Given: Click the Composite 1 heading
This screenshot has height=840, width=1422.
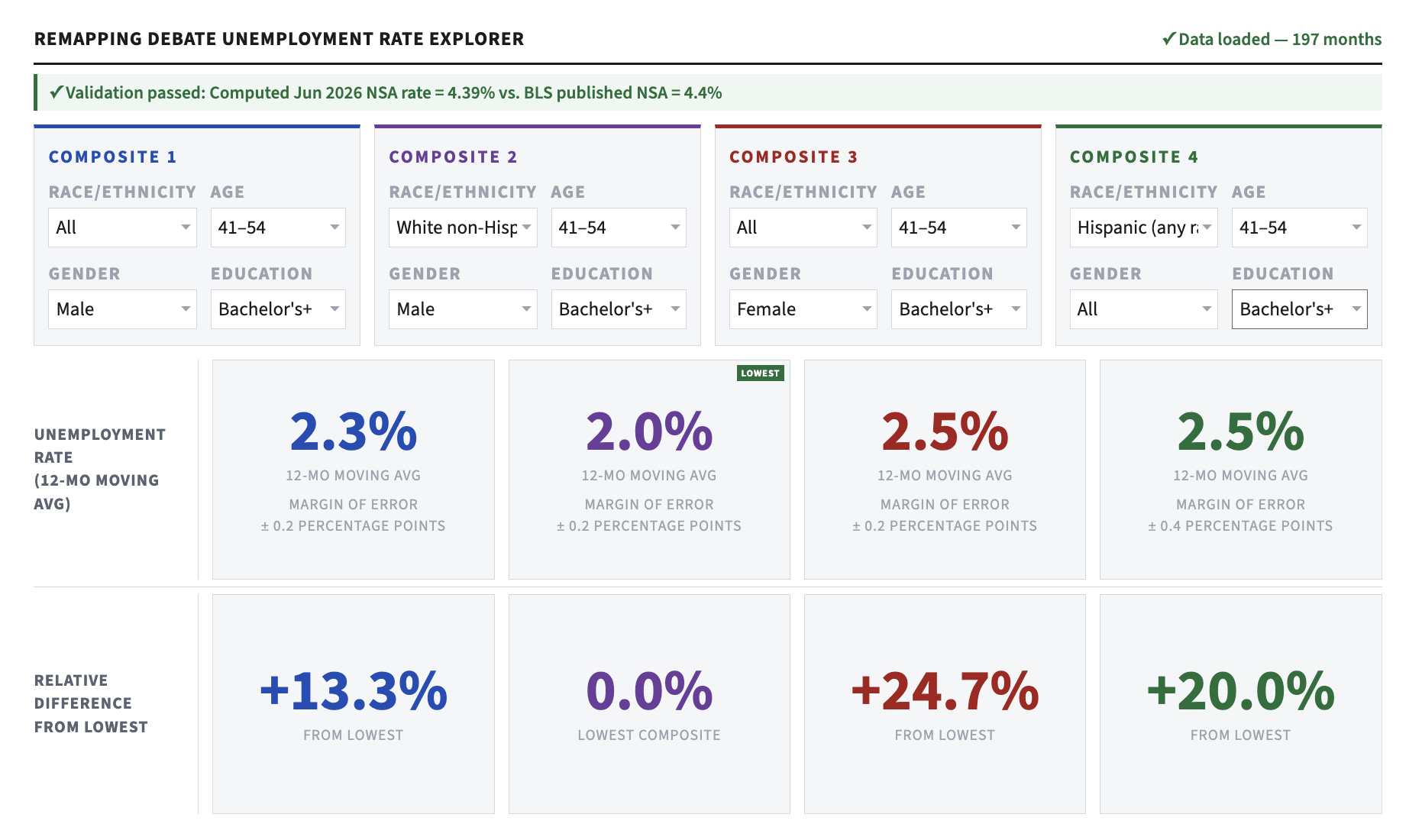Looking at the screenshot, I should (x=113, y=157).
